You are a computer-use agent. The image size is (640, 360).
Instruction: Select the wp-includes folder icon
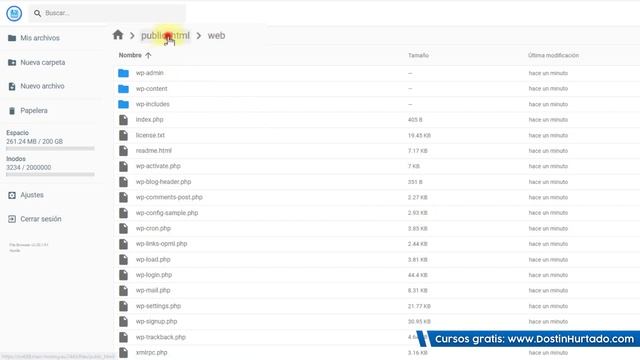click(123, 104)
